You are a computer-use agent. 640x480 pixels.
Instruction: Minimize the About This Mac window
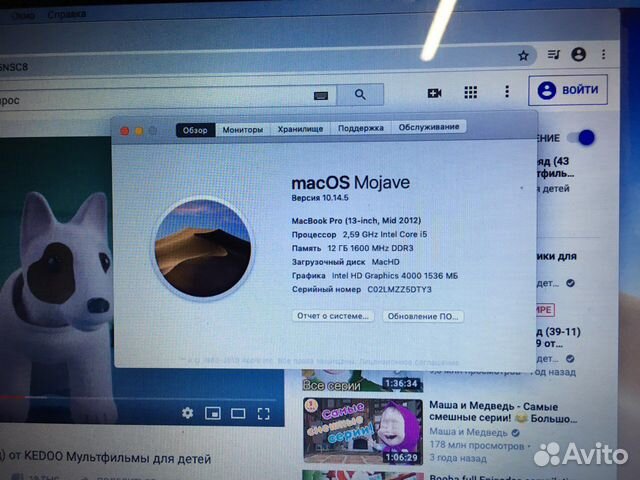tap(139, 131)
